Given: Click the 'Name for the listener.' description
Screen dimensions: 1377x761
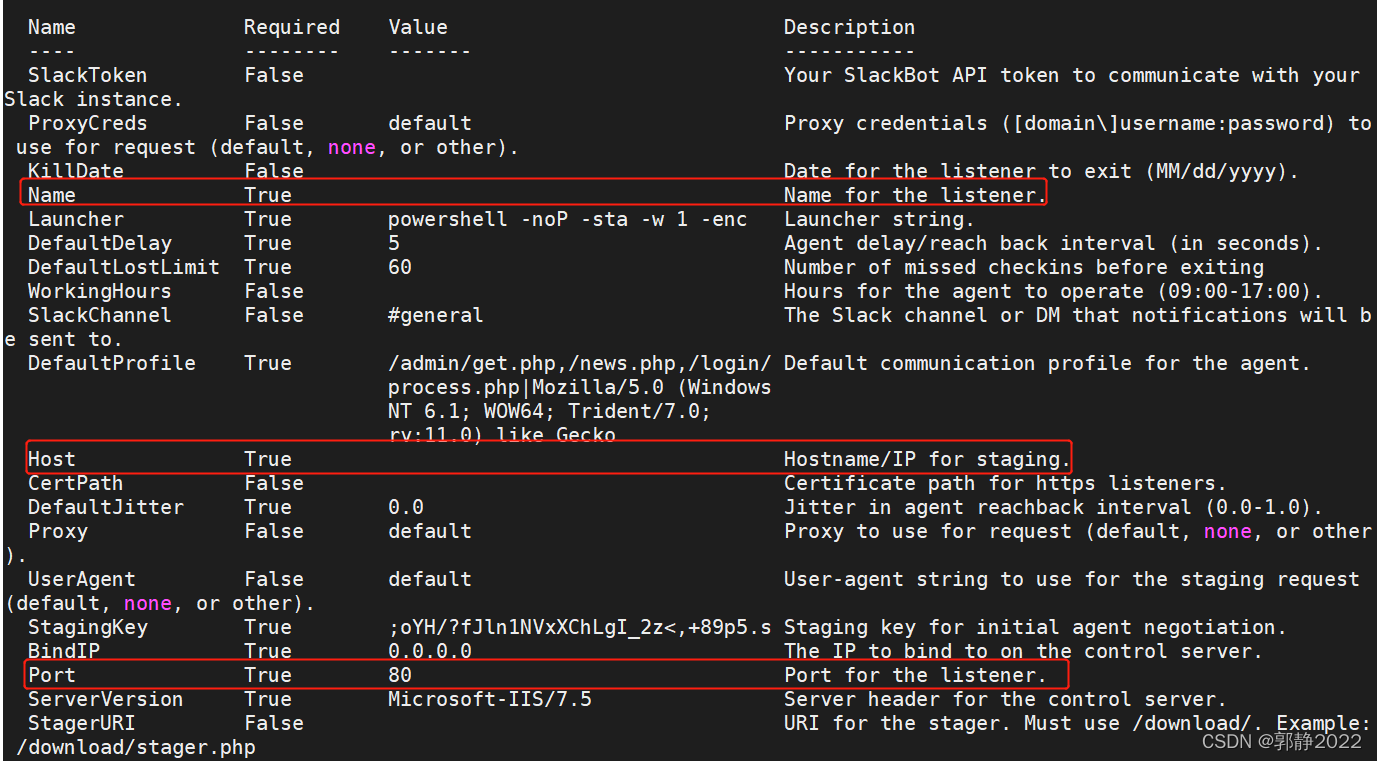Looking at the screenshot, I should [x=915, y=195].
